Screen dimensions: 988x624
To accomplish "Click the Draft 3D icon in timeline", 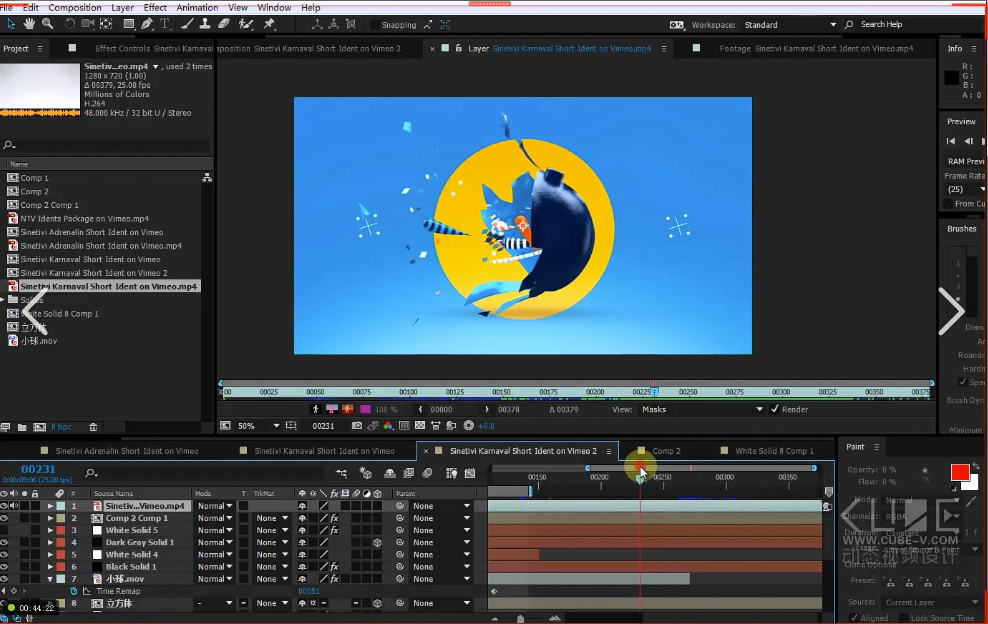I will click(365, 473).
